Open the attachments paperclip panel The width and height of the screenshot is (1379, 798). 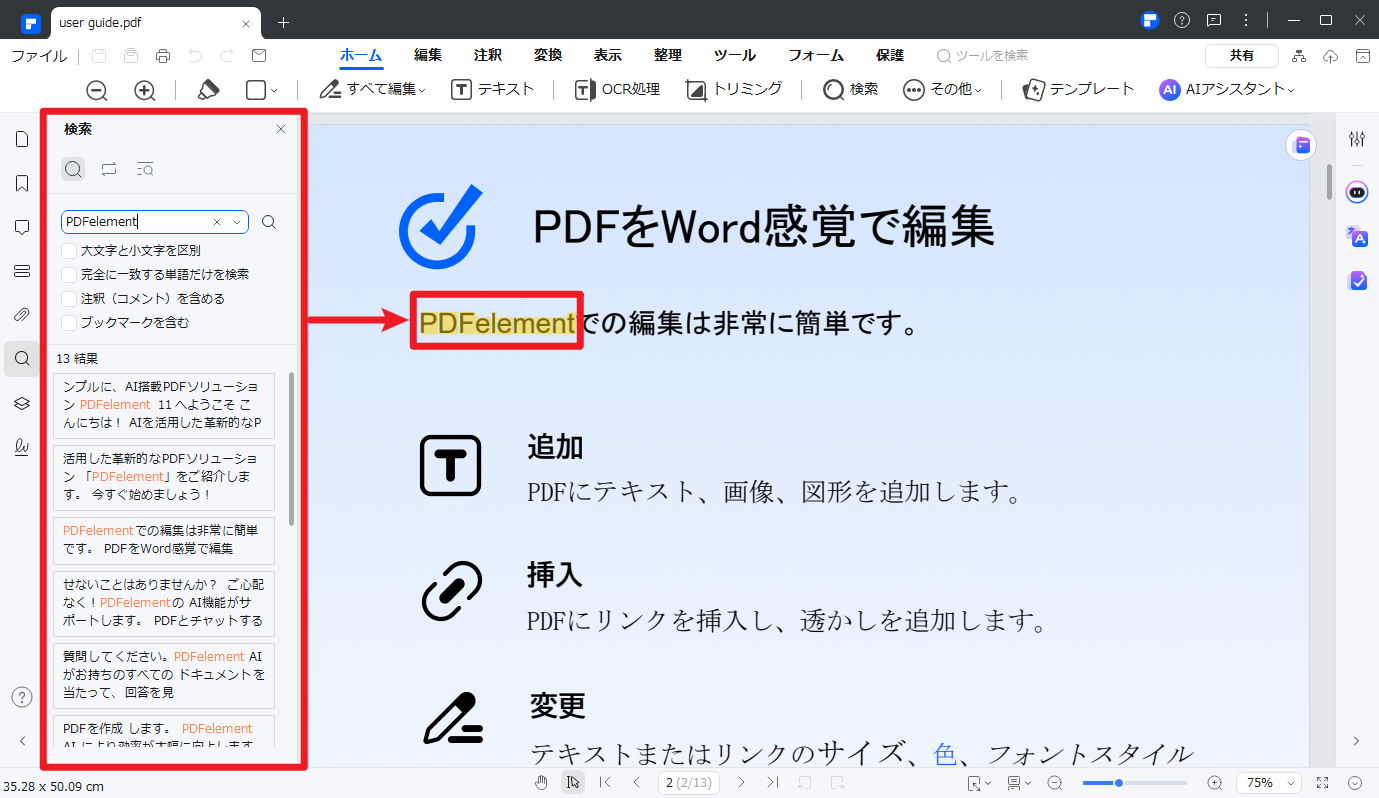click(x=22, y=315)
